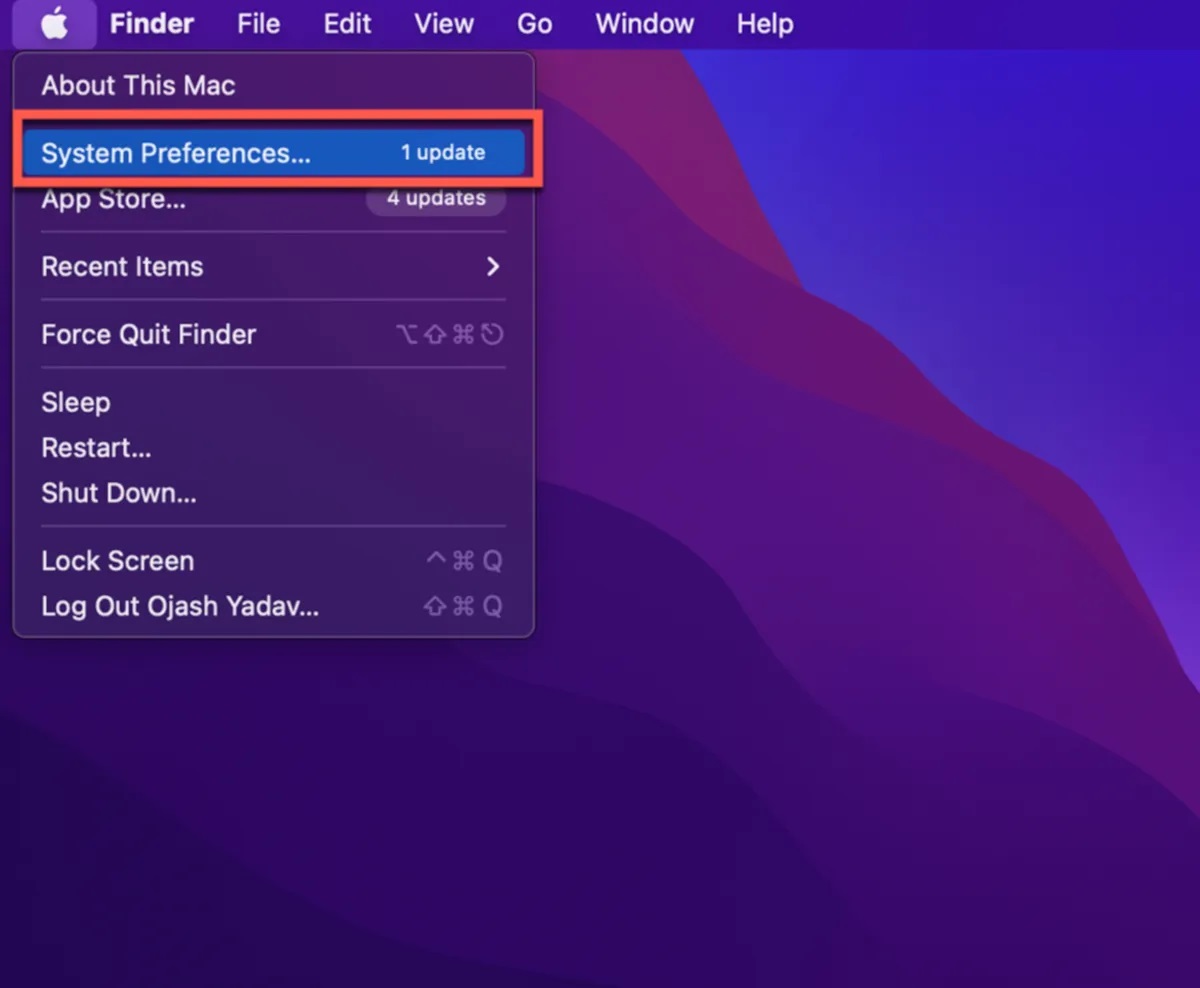Expand the Recent Items submenu
This screenshot has height=988, width=1200.
click(x=273, y=267)
